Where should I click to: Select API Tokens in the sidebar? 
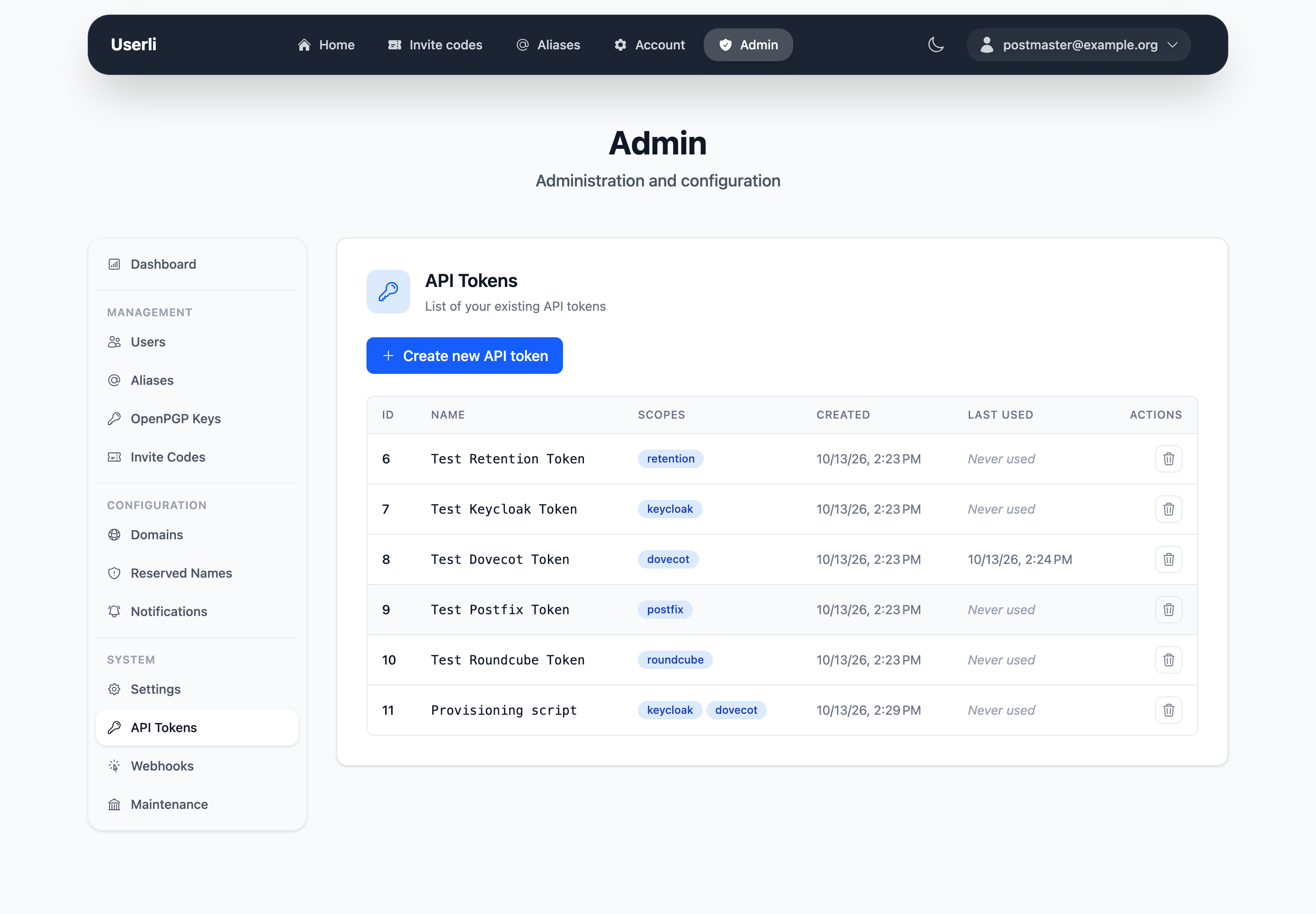pos(197,728)
